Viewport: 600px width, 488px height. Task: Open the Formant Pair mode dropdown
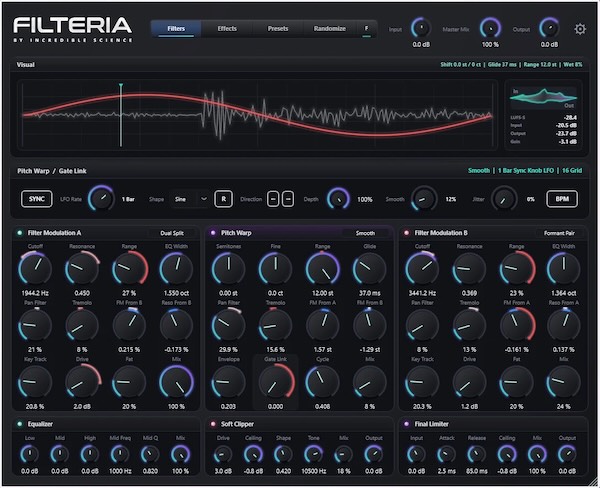pyautogui.click(x=559, y=233)
